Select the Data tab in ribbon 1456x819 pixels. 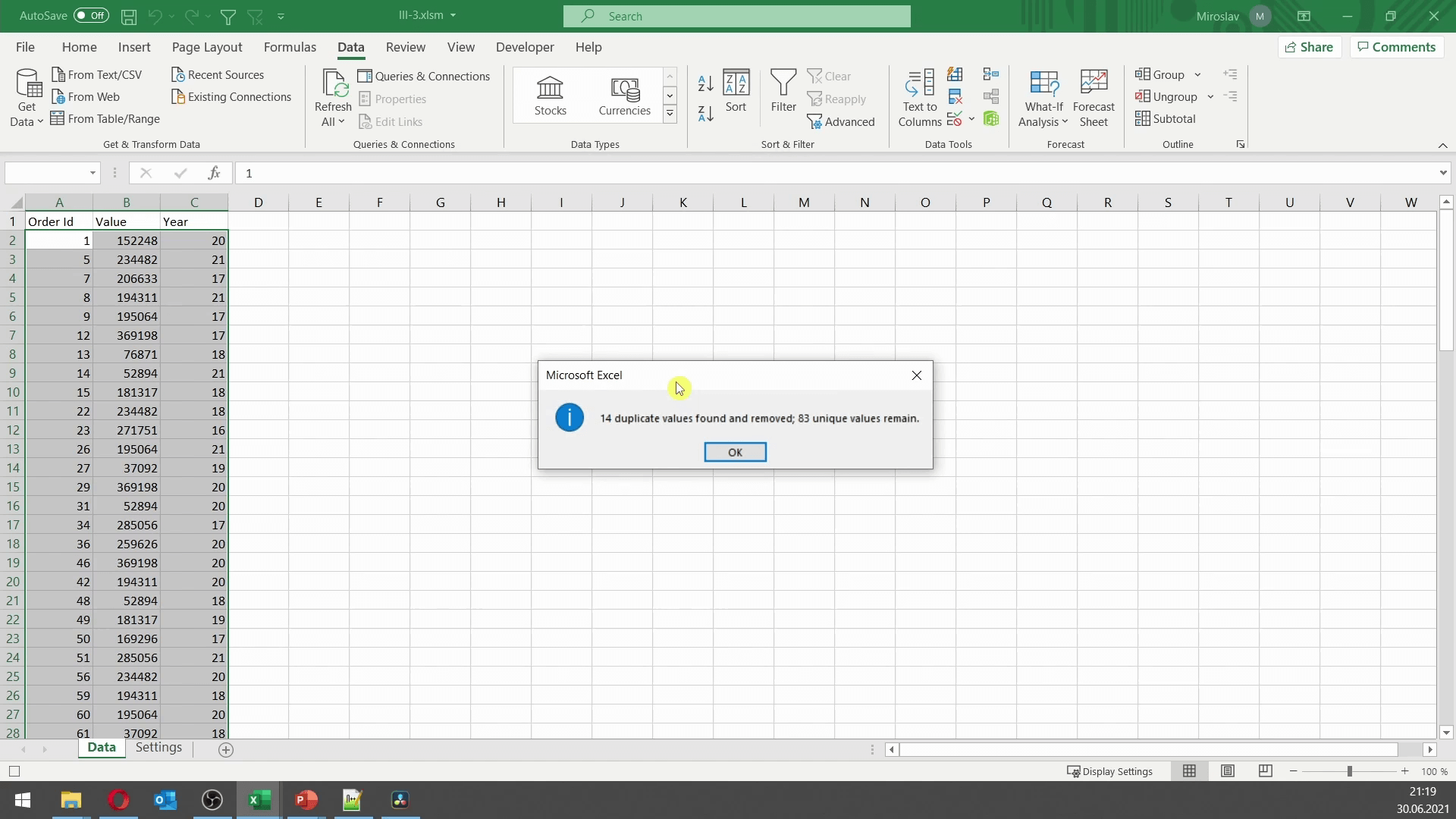tap(350, 46)
